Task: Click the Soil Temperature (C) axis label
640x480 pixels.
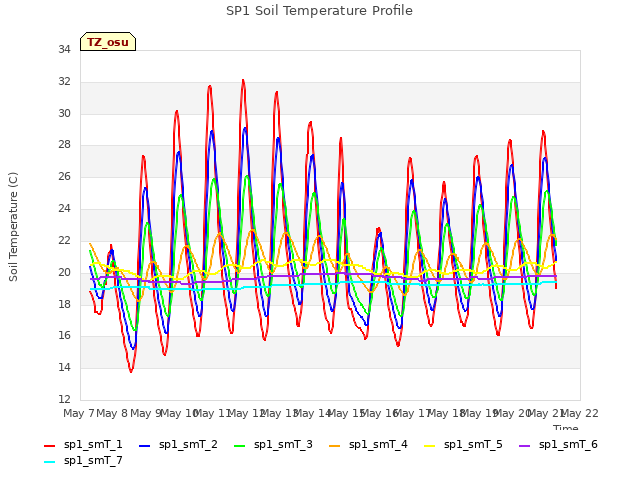Action: [x=13, y=227]
